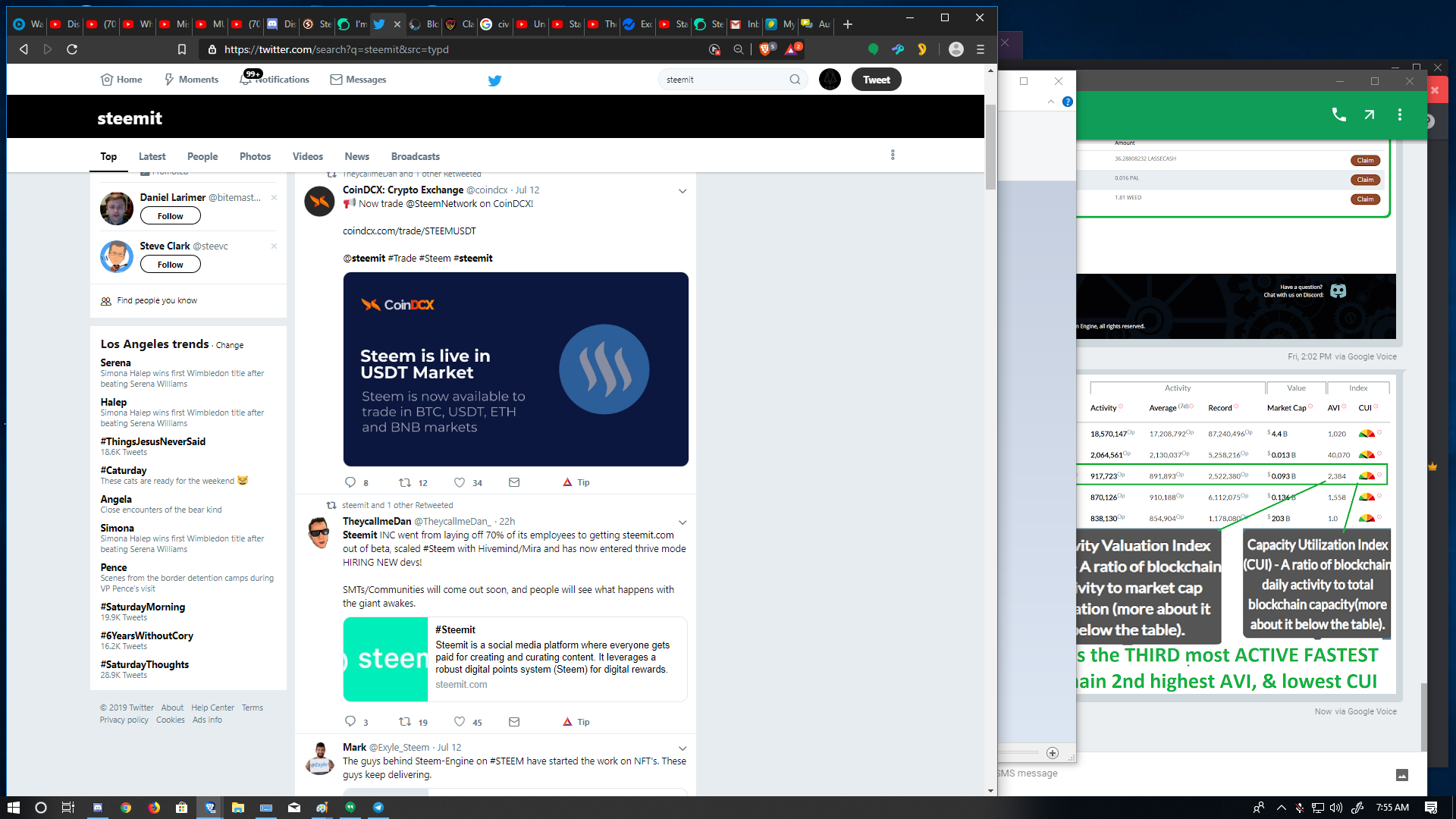Expand the Mark tweet options chevron
The height and width of the screenshot is (819, 1456).
tap(682, 748)
